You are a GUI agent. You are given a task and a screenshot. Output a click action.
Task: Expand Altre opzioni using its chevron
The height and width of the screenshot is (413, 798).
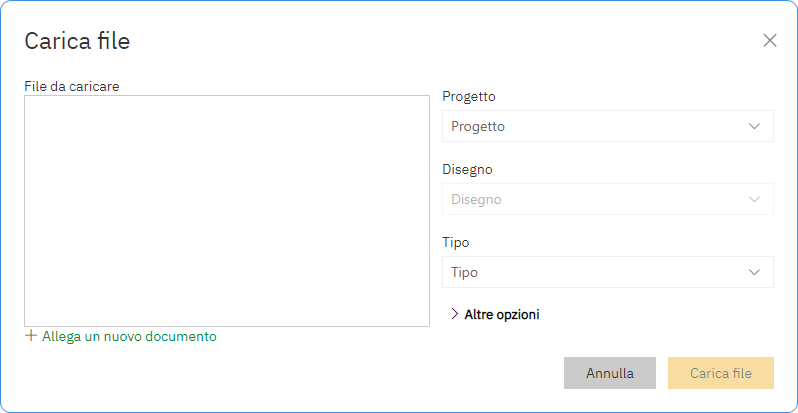coord(454,314)
